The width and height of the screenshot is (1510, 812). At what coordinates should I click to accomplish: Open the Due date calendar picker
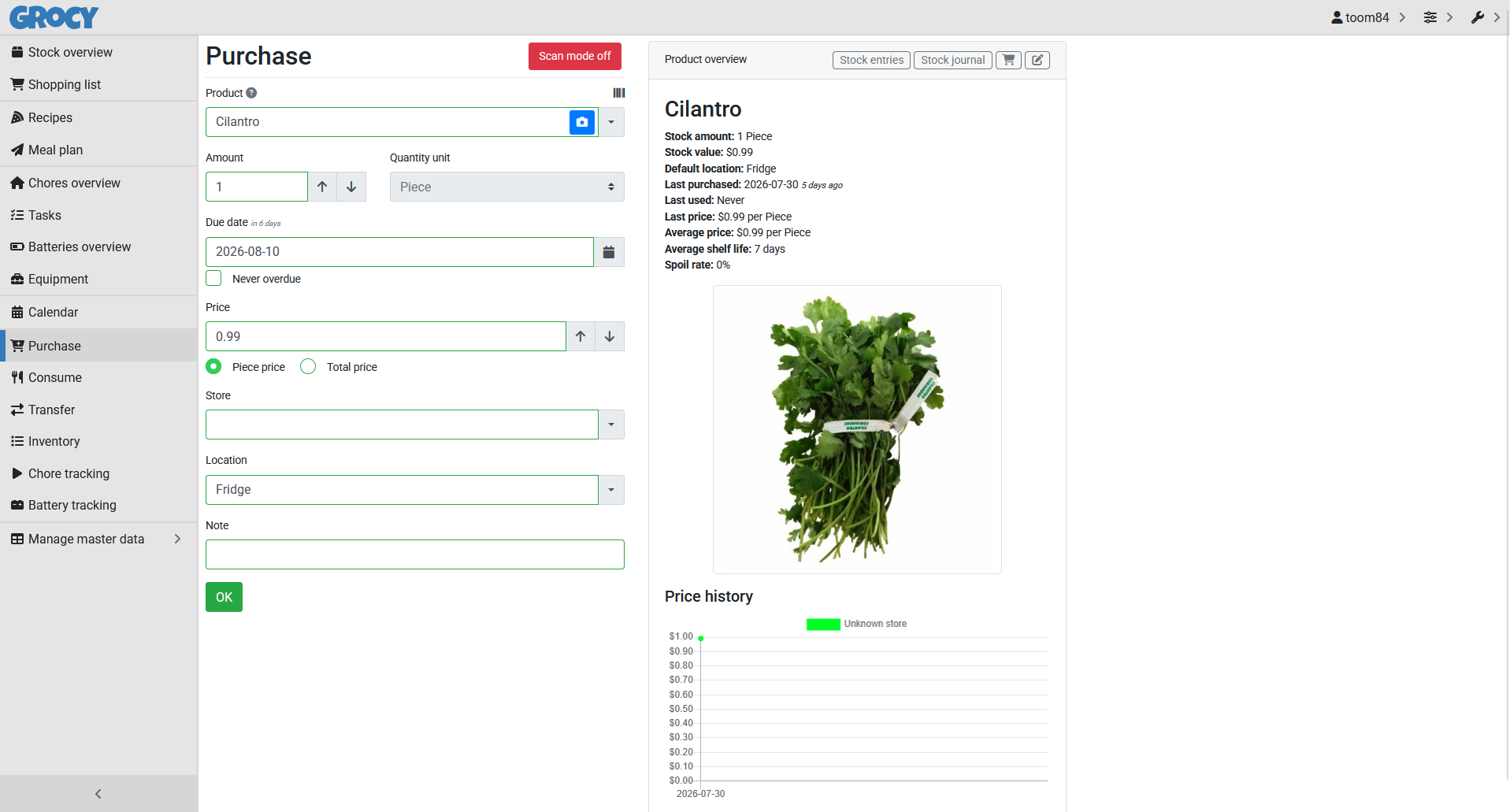point(609,252)
